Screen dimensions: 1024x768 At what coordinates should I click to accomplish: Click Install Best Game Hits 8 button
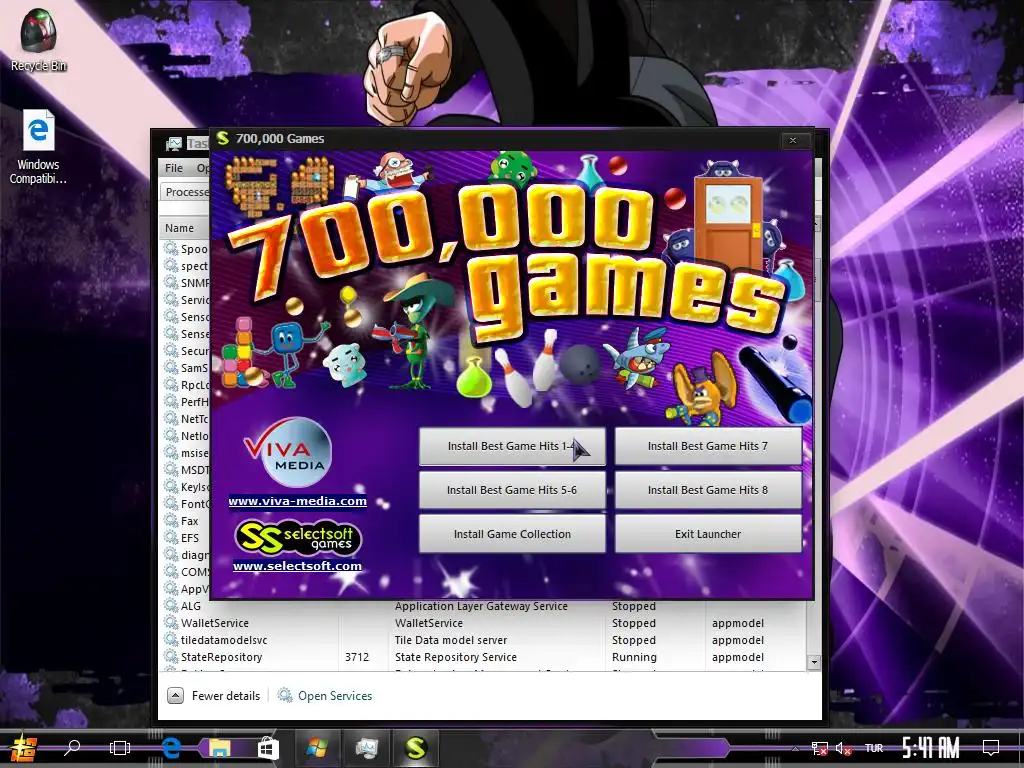pyautogui.click(x=708, y=490)
